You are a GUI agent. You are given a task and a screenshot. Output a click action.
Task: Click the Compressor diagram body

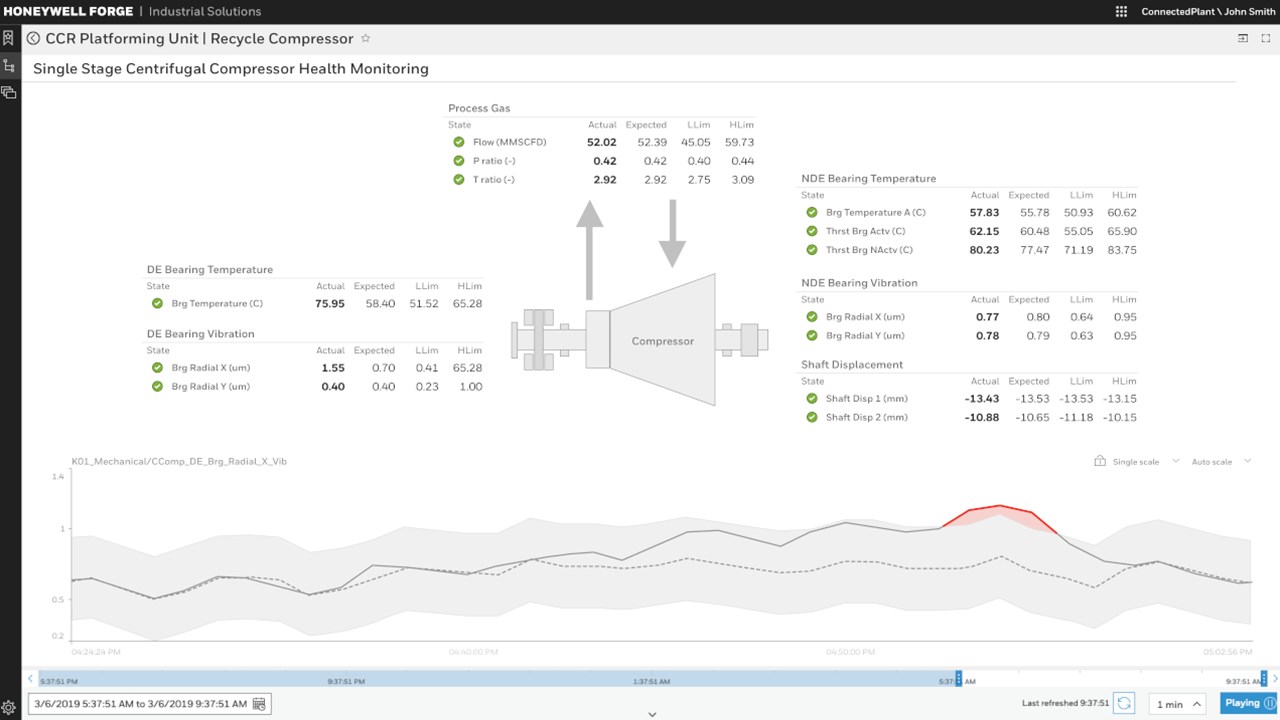pos(662,341)
